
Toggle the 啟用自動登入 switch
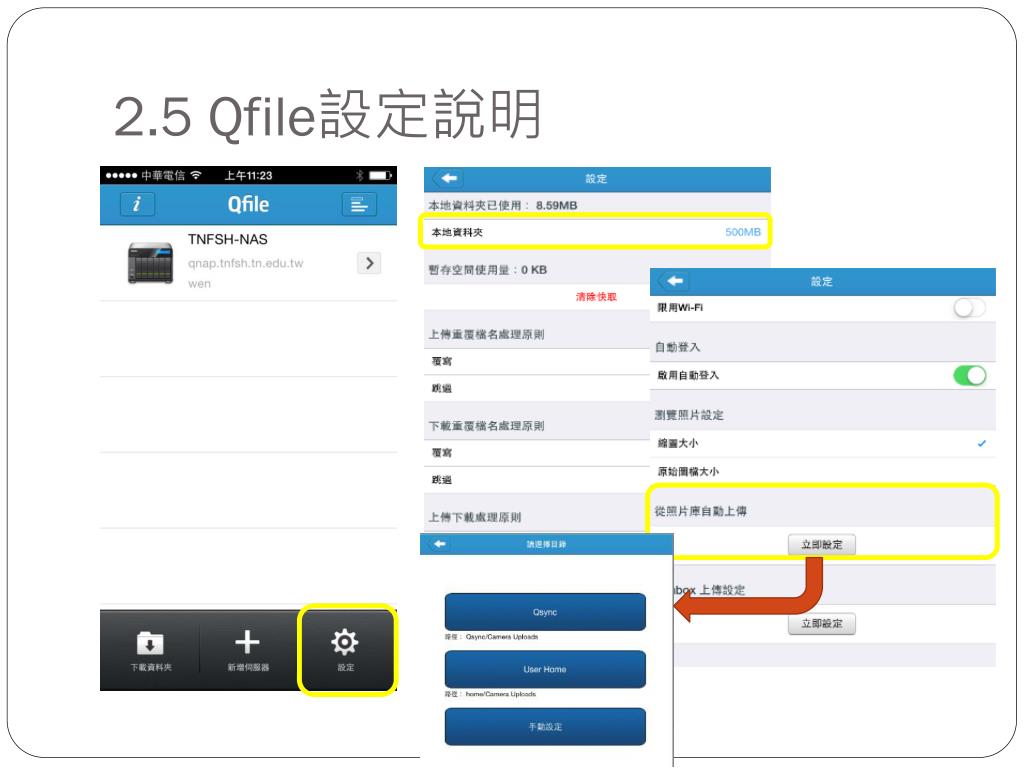click(x=969, y=376)
